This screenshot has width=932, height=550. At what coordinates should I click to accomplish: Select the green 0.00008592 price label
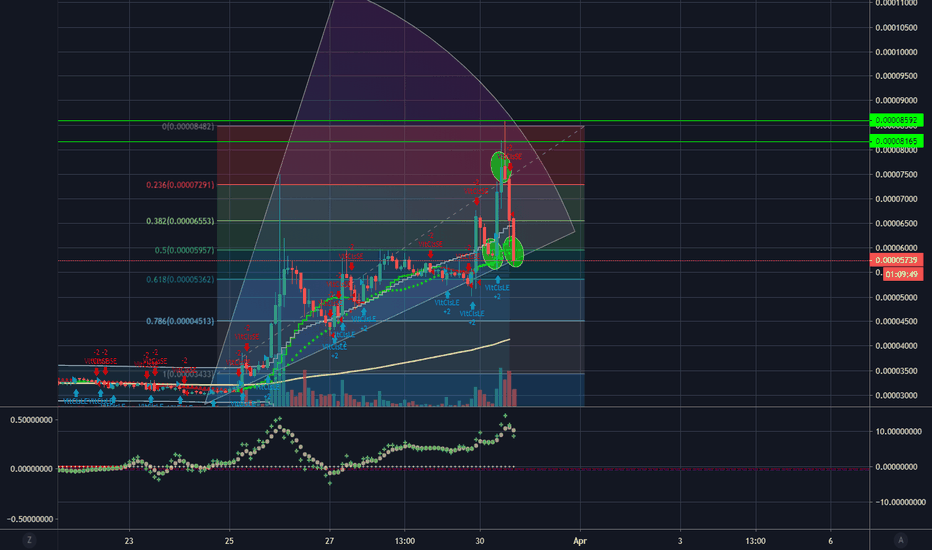click(896, 120)
